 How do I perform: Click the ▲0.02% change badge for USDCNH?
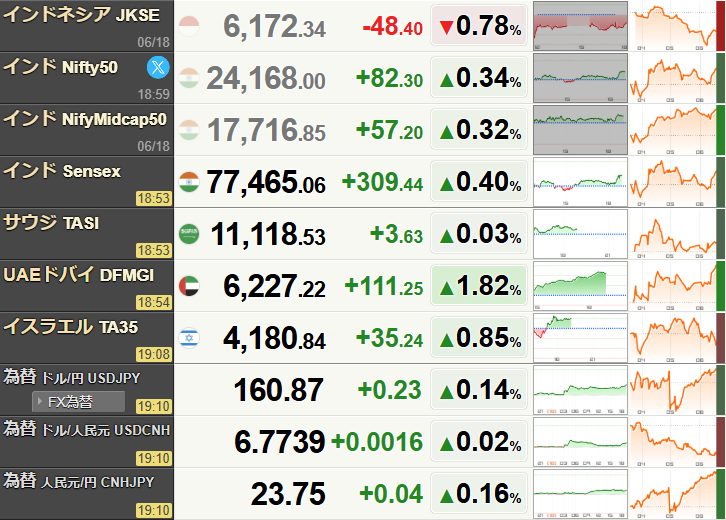coord(479,441)
